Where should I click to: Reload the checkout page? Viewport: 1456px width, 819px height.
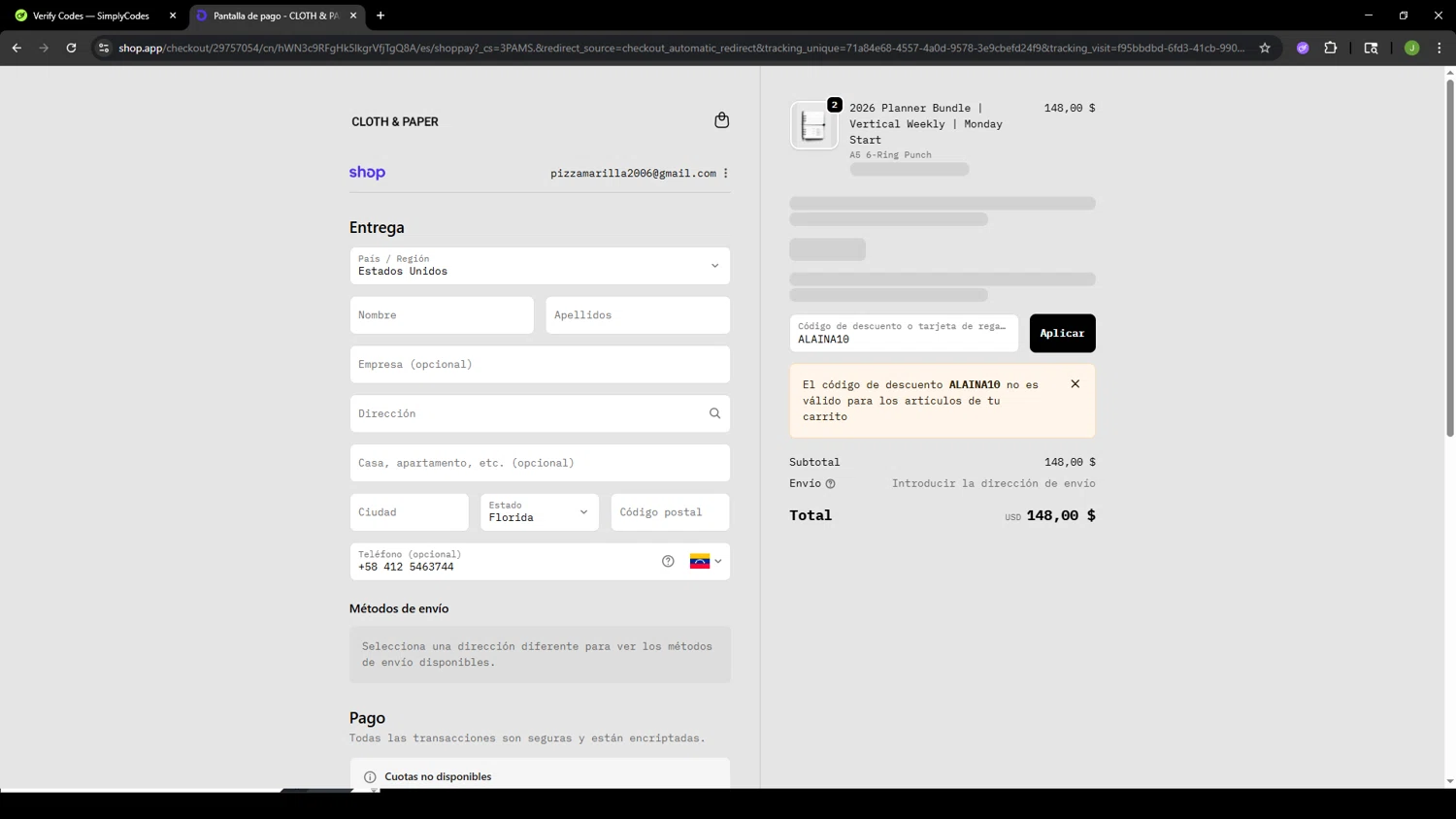71,48
